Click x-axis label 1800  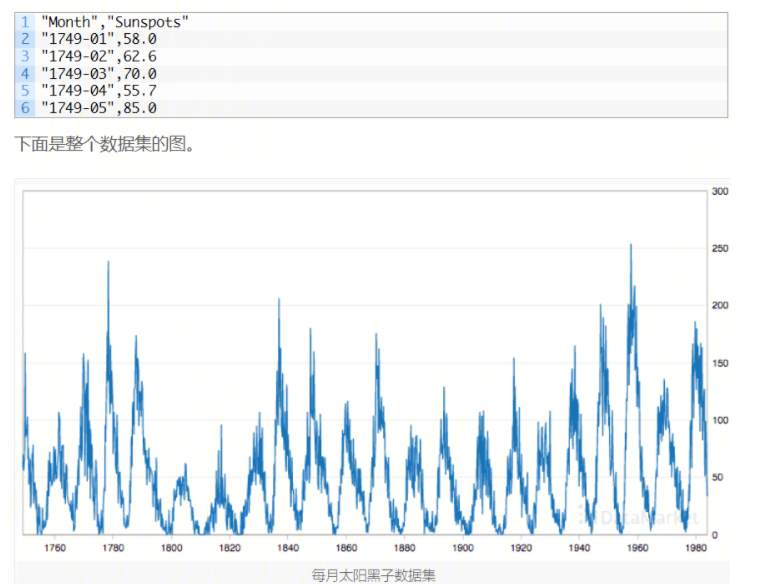(x=171, y=548)
